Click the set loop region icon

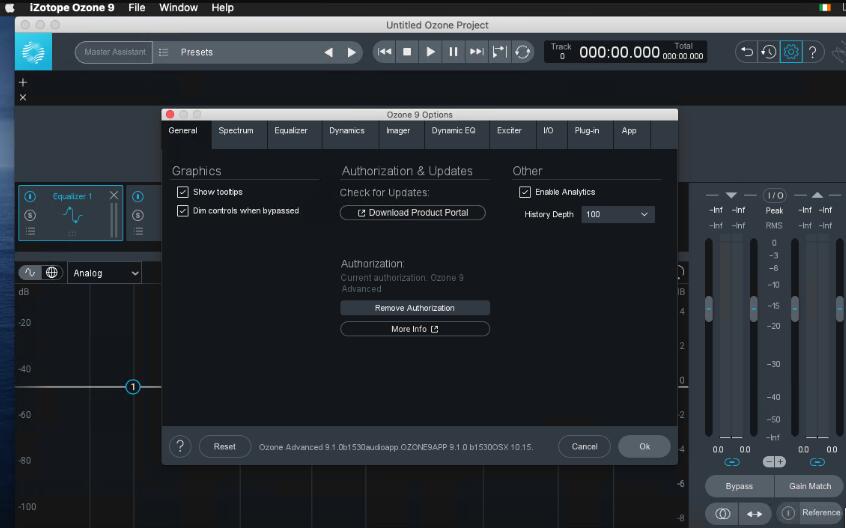click(x=500, y=52)
